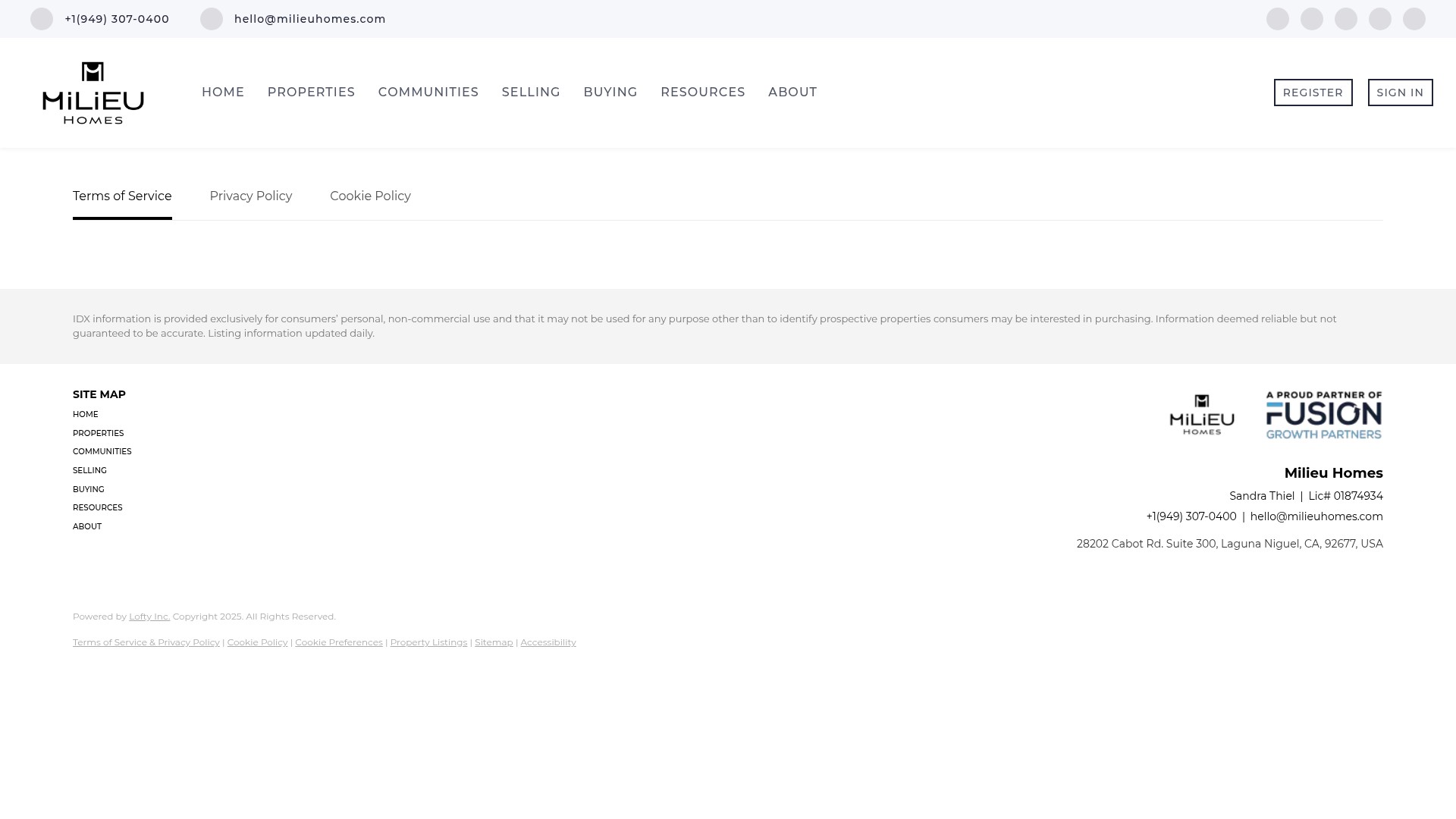Open the HOME navigation item
The width and height of the screenshot is (1456, 819).
(223, 93)
